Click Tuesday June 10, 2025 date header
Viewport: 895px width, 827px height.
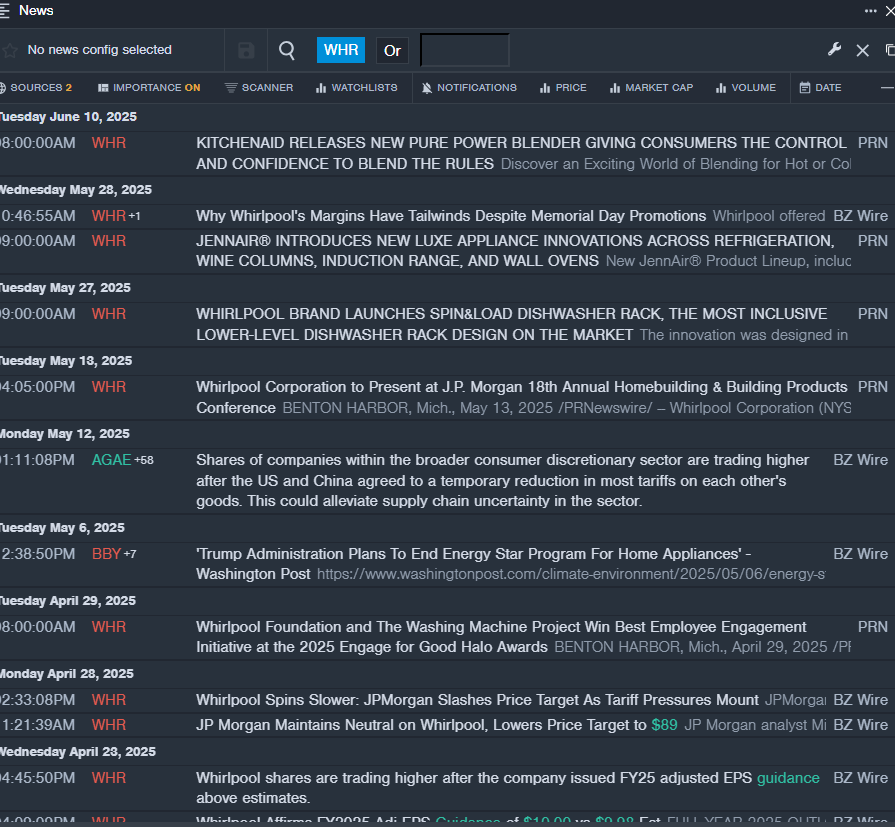(x=68, y=116)
